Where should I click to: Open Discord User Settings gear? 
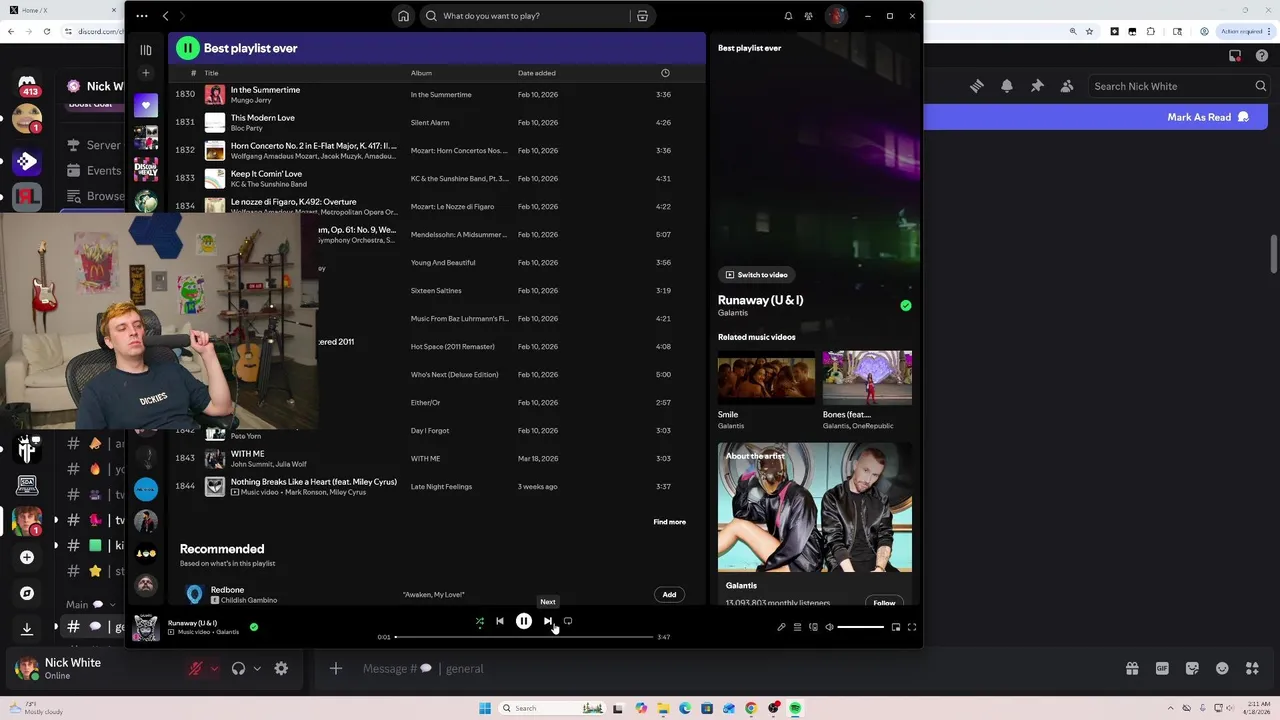point(281,669)
